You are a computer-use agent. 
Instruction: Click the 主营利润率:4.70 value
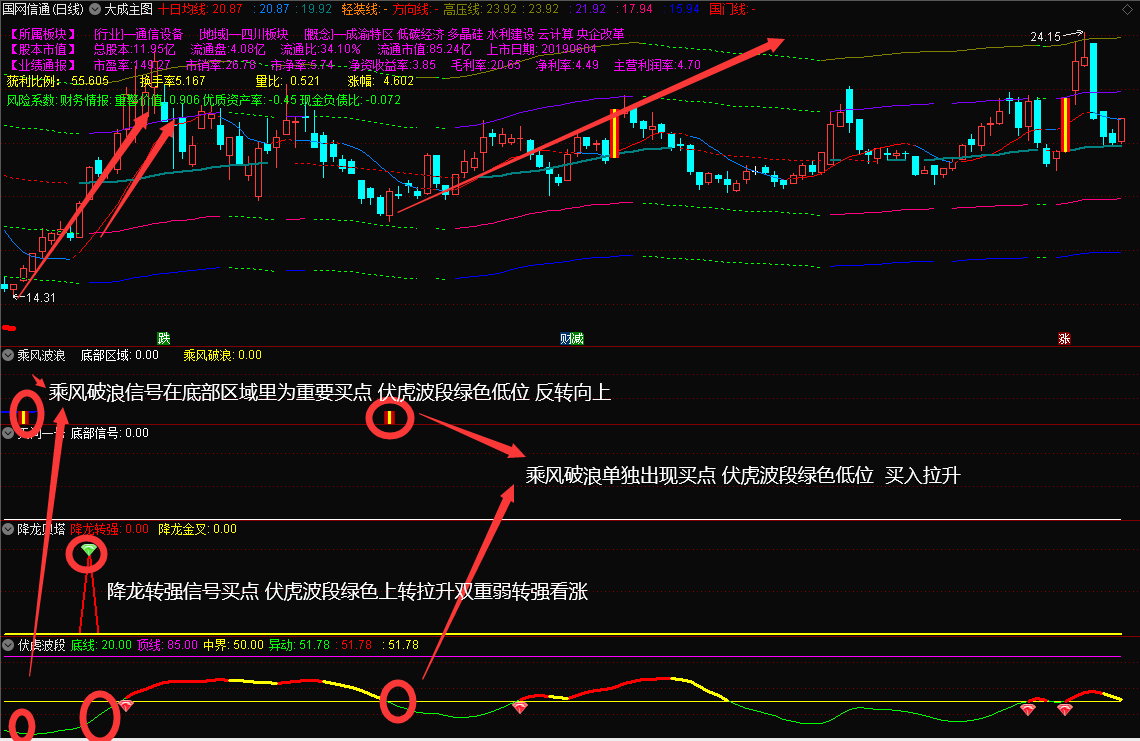pyautogui.click(x=657, y=65)
